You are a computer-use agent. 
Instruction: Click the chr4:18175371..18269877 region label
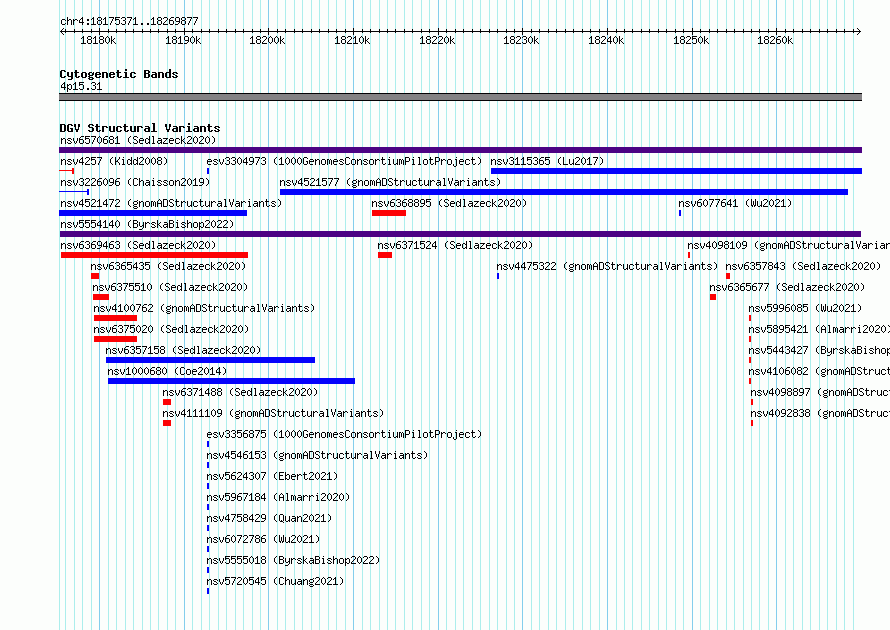pyautogui.click(x=129, y=22)
